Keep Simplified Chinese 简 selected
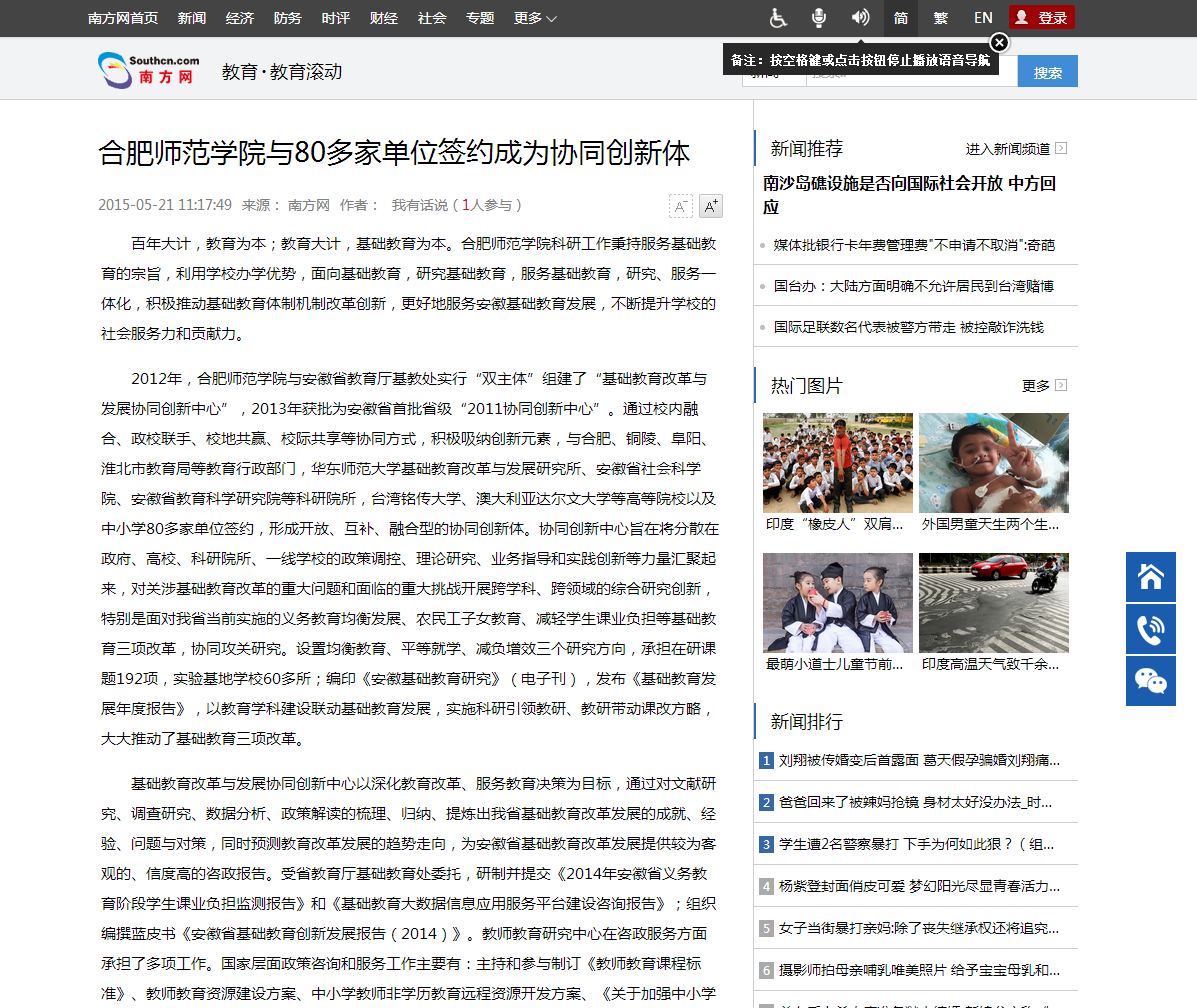Image resolution: width=1197 pixels, height=1008 pixels. click(900, 18)
